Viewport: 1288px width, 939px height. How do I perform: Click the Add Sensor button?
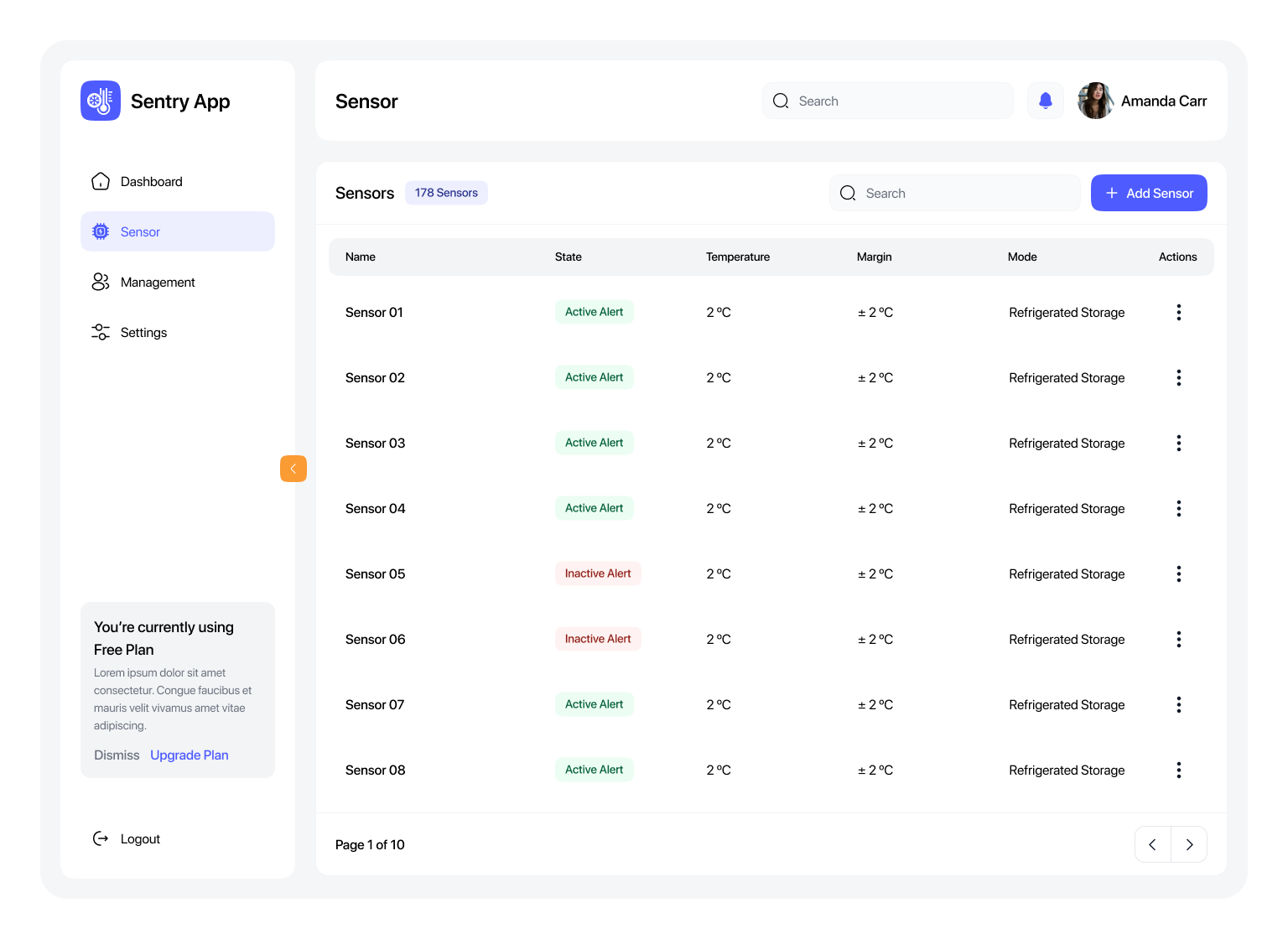tap(1149, 193)
